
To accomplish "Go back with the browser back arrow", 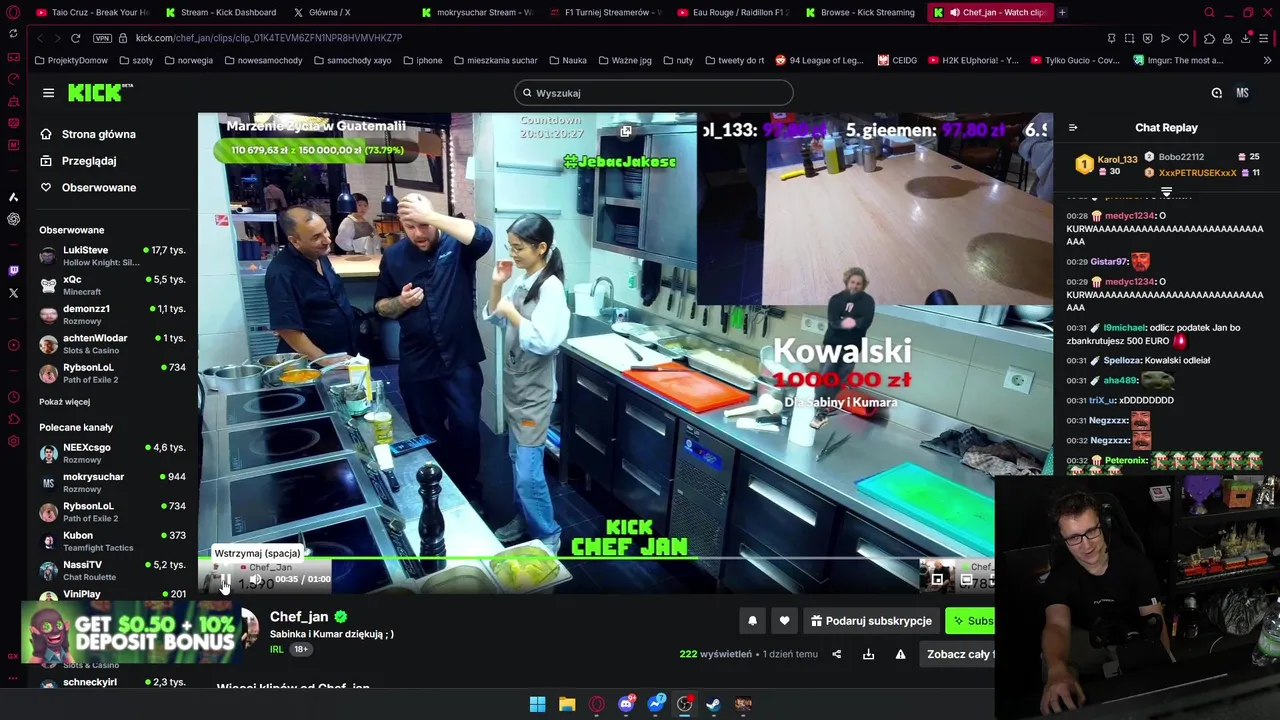I will (x=40, y=38).
